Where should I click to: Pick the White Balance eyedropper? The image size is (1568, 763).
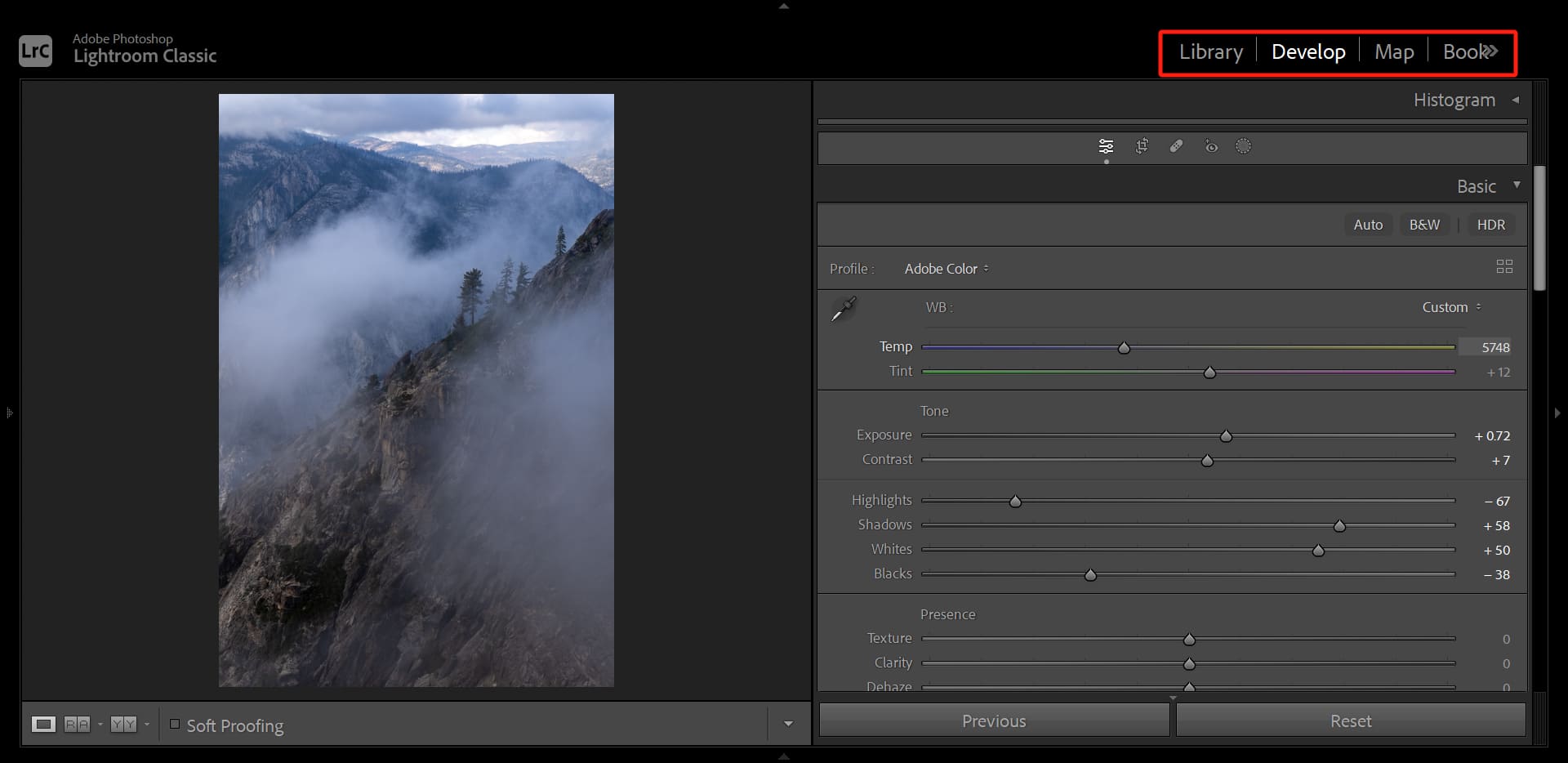(x=844, y=309)
